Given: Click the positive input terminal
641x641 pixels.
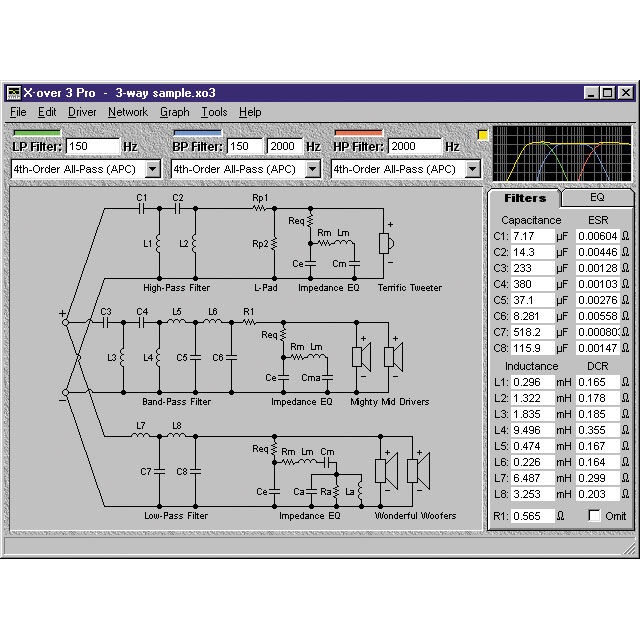Looking at the screenshot, I should pos(65,322).
